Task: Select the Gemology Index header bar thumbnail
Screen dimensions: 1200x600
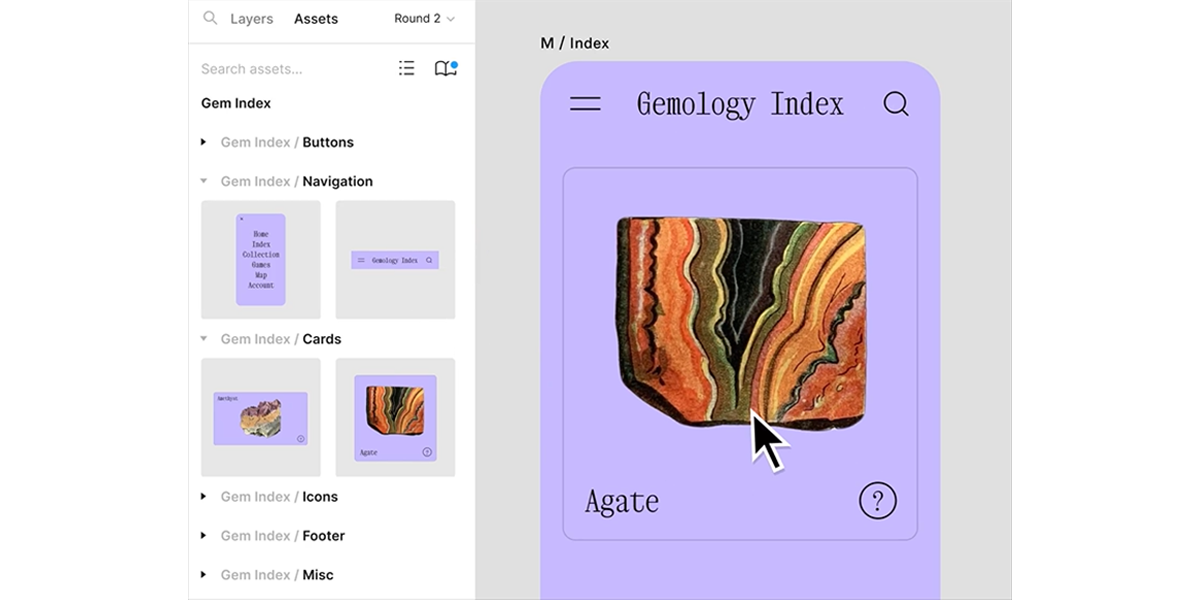Action: click(x=395, y=260)
